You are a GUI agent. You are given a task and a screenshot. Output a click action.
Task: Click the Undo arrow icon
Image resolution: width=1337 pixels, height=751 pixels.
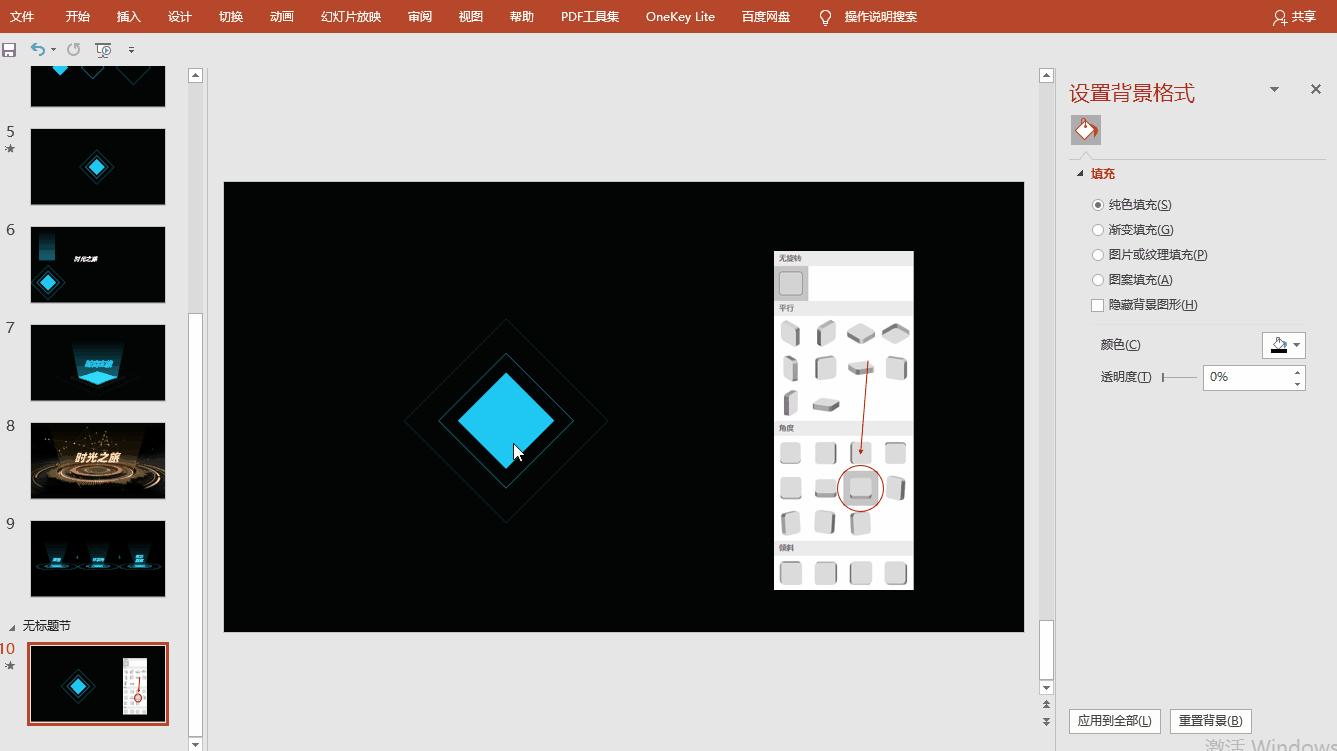point(37,49)
